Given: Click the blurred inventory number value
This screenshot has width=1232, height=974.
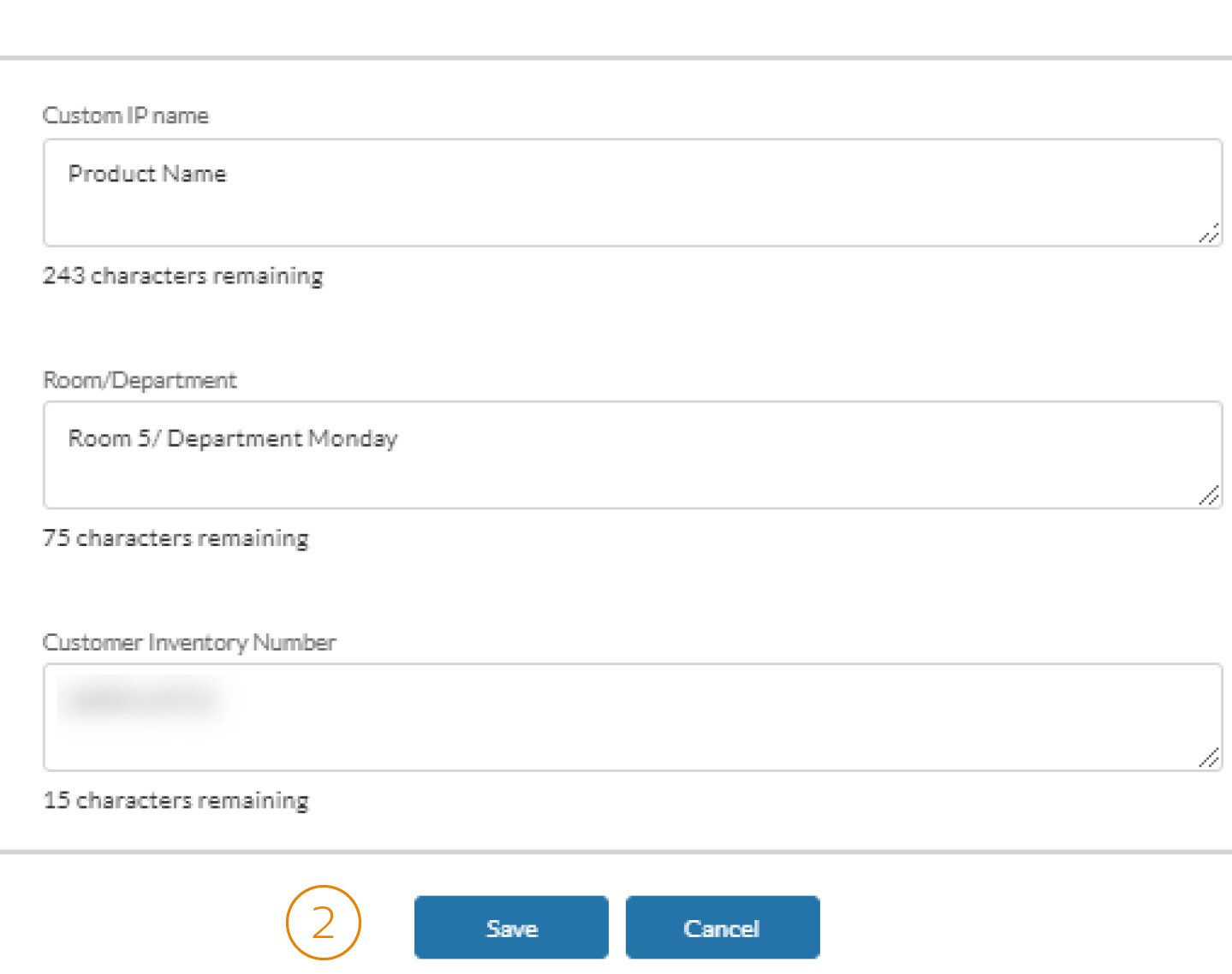Looking at the screenshot, I should point(141,700).
